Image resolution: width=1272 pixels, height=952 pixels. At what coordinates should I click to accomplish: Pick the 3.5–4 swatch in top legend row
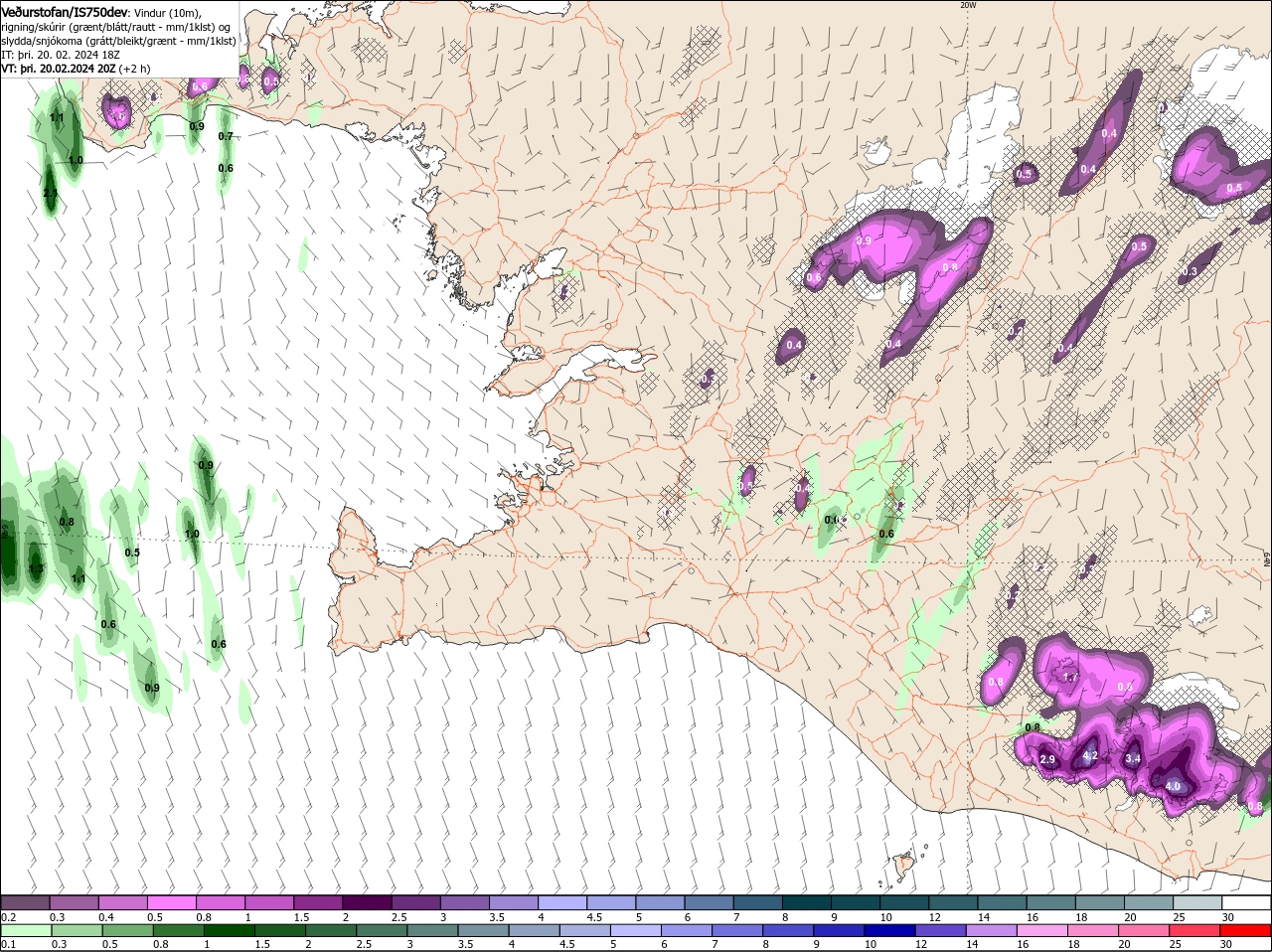coord(514,902)
